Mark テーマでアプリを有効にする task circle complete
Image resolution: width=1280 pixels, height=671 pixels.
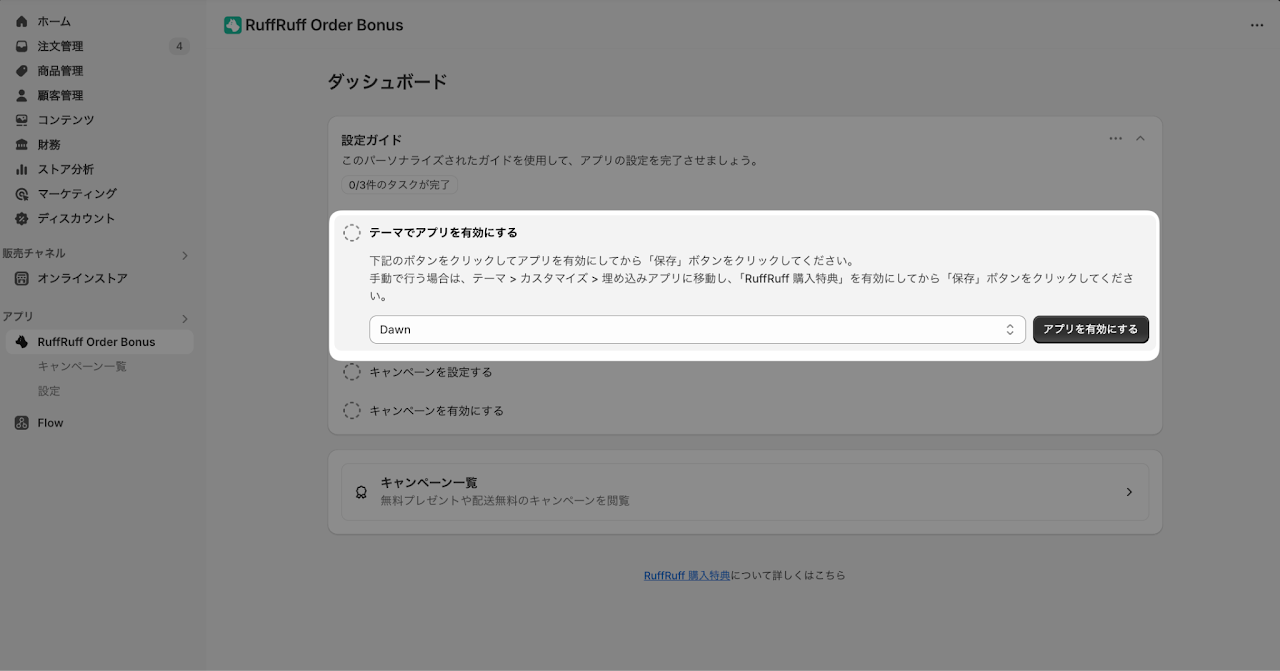(x=352, y=233)
